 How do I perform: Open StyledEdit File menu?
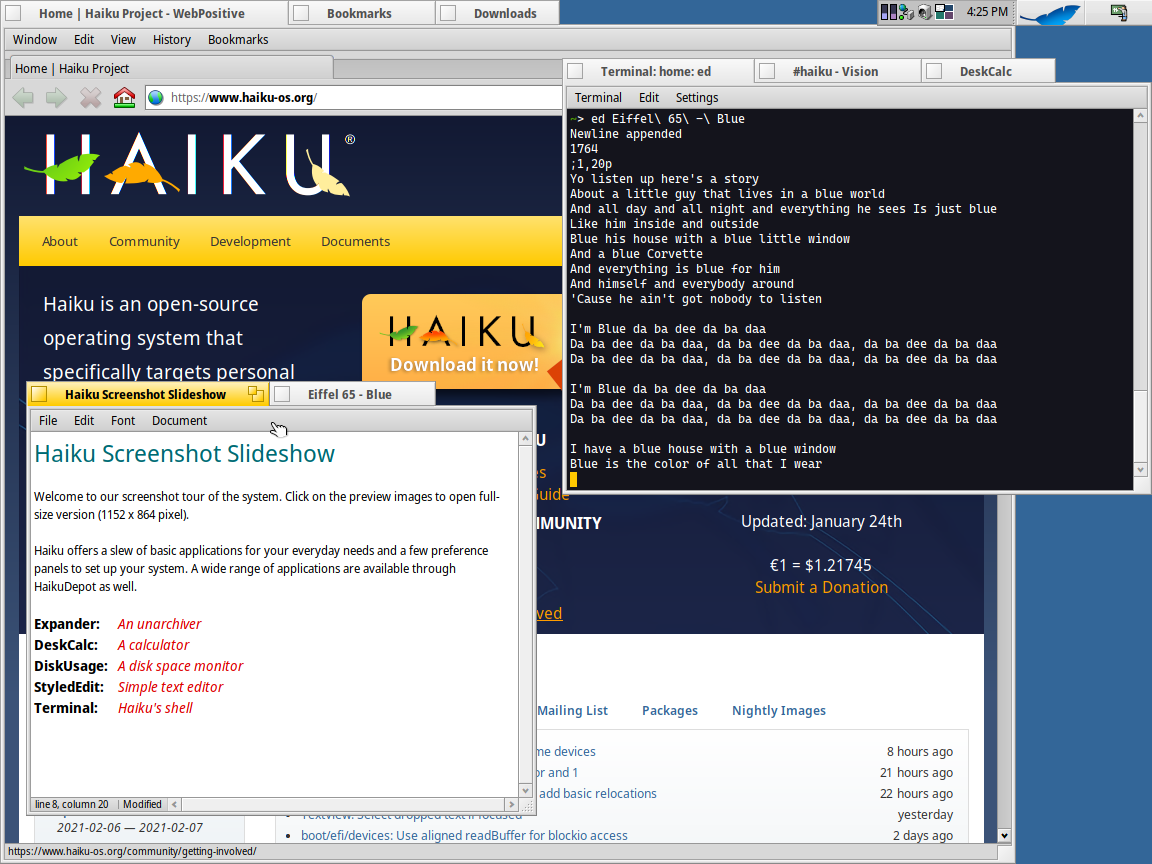pyautogui.click(x=48, y=420)
